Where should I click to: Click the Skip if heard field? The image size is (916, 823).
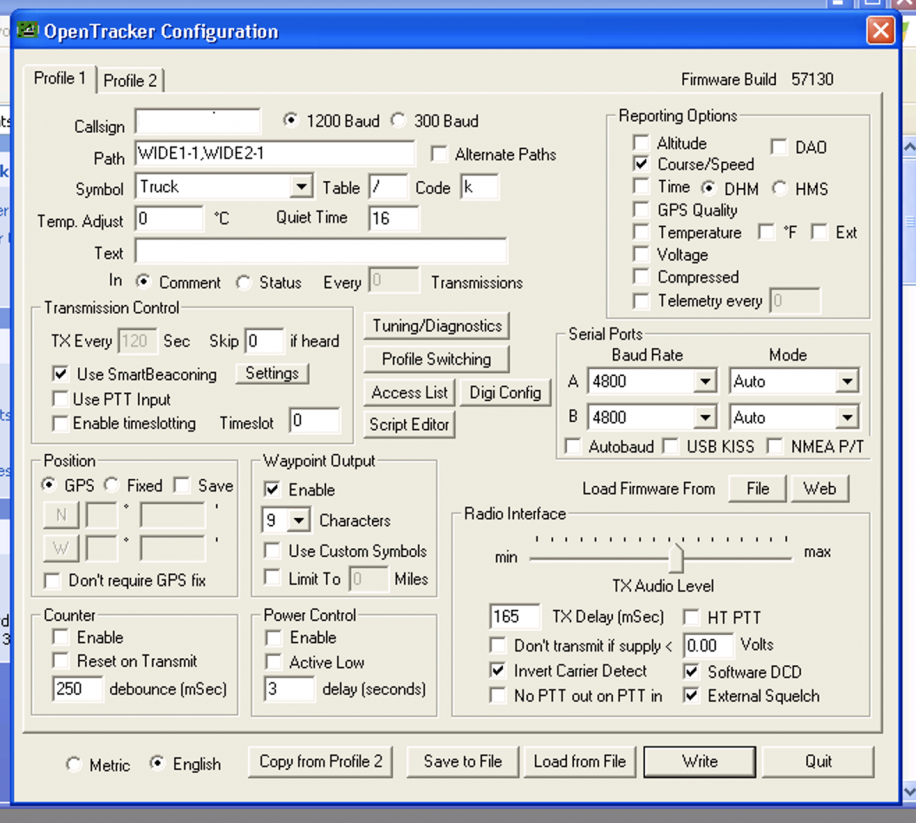tap(264, 341)
